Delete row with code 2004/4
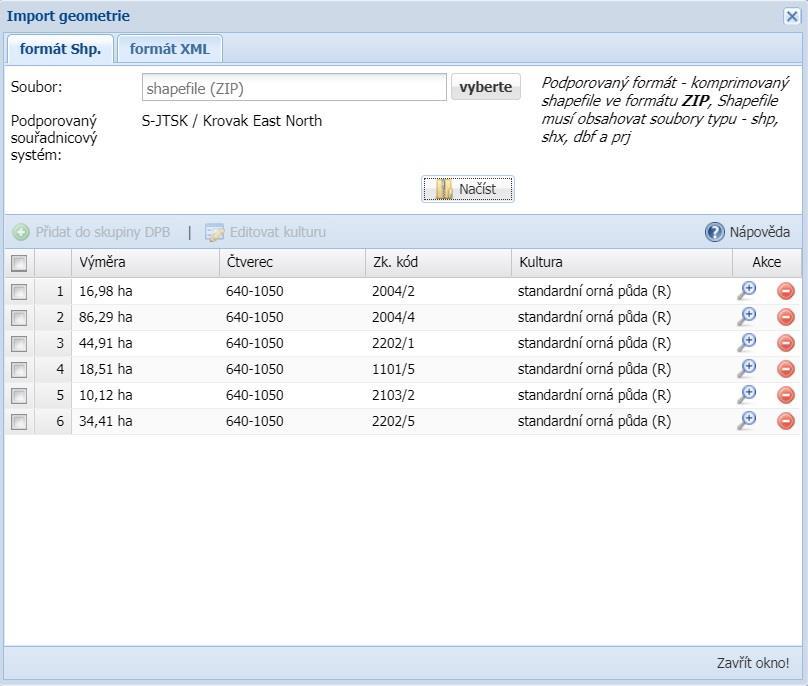 [x=786, y=317]
